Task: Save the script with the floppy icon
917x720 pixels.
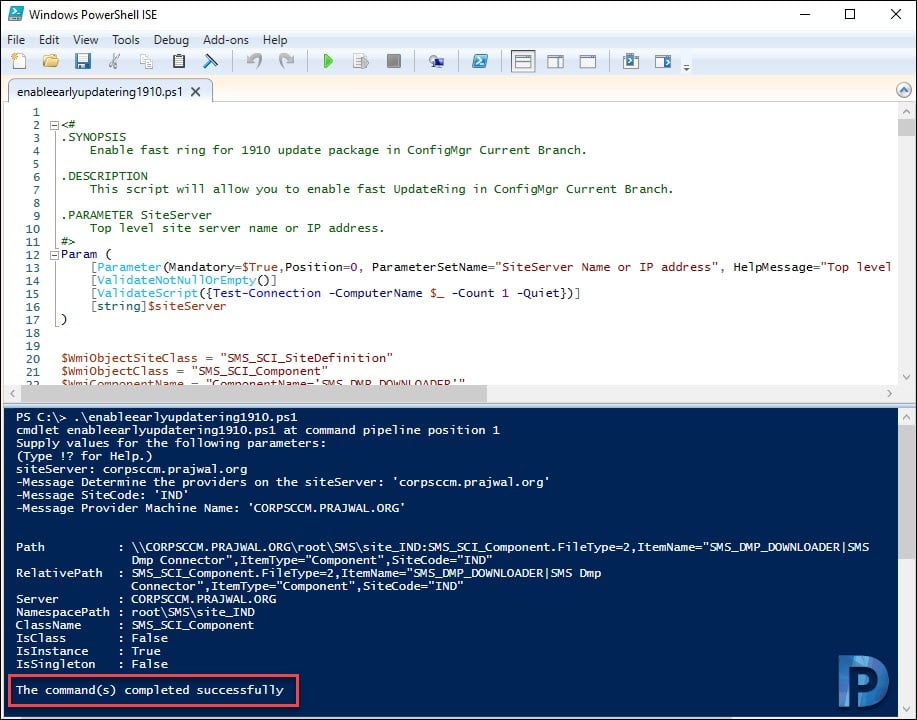Action: pyautogui.click(x=82, y=61)
